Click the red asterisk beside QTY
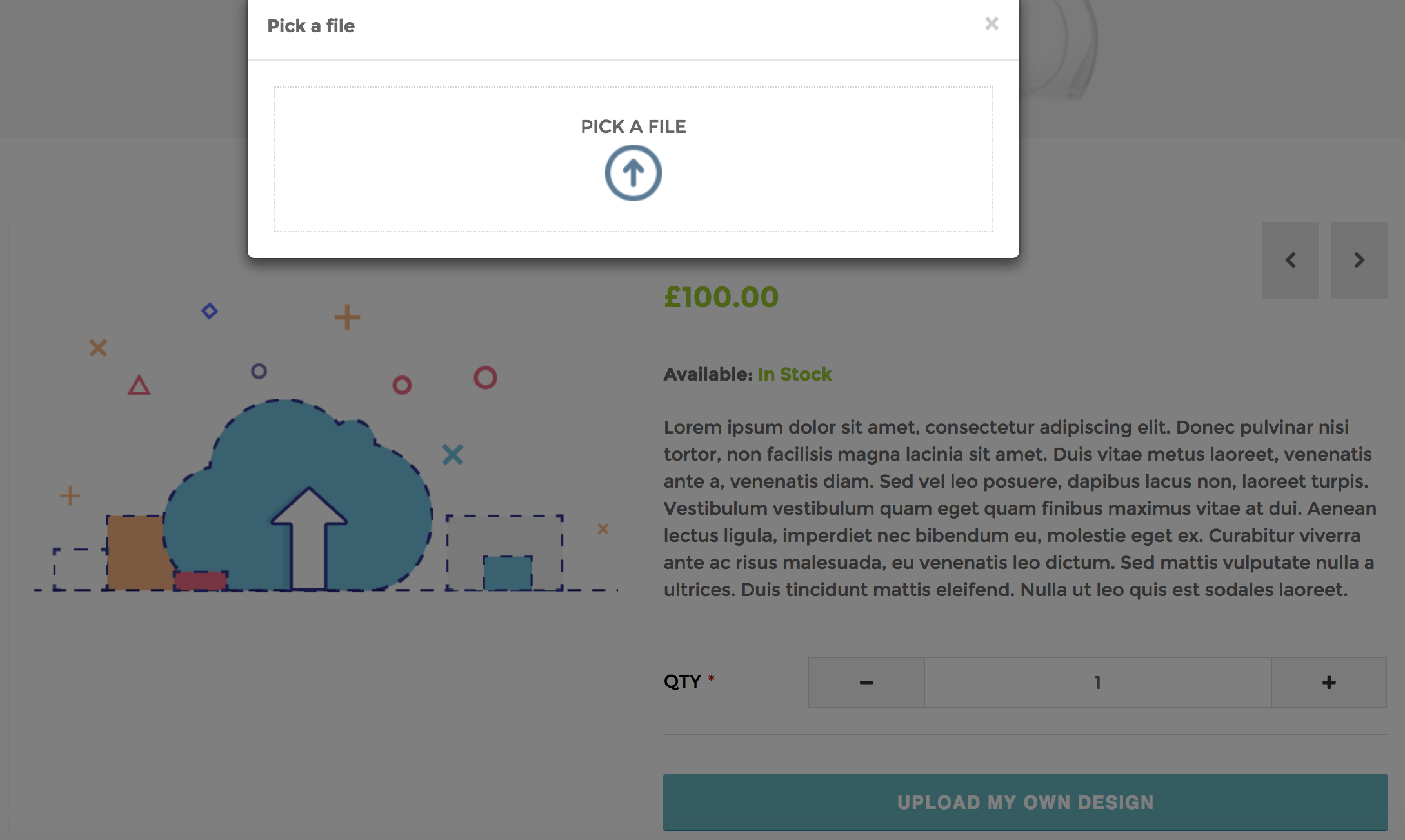Screen dimensions: 1405x840 point(711,678)
